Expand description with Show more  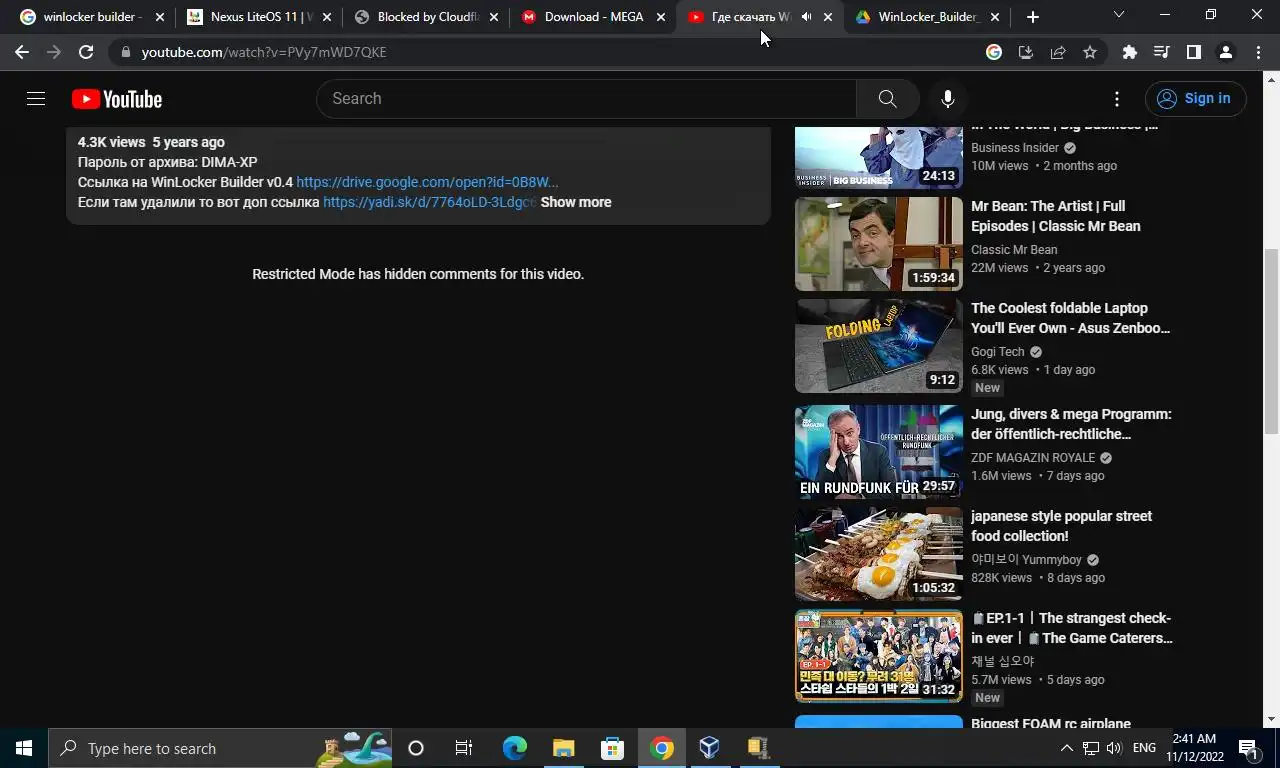point(576,202)
